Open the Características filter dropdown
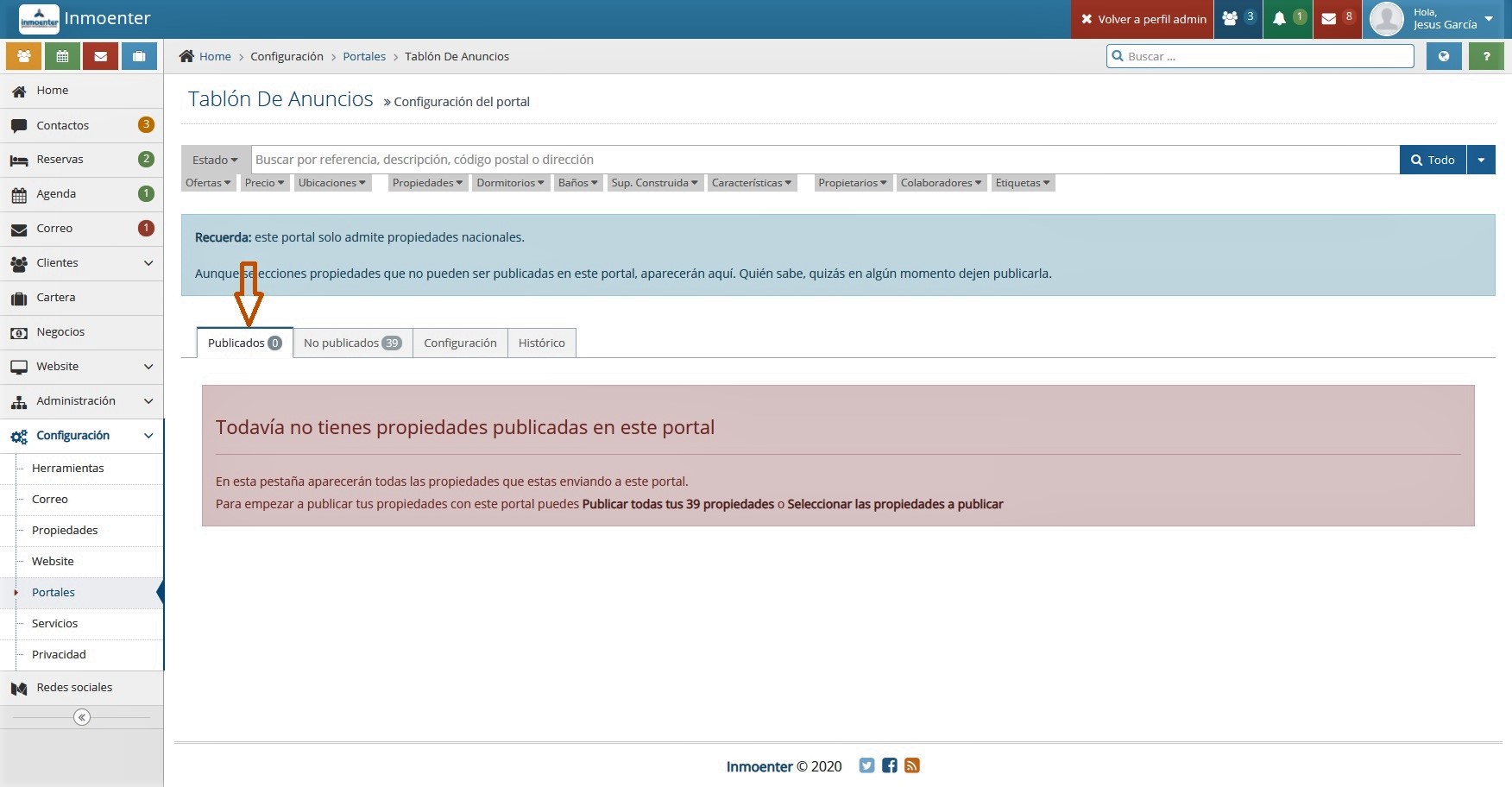The width and height of the screenshot is (1512, 787). [x=752, y=183]
